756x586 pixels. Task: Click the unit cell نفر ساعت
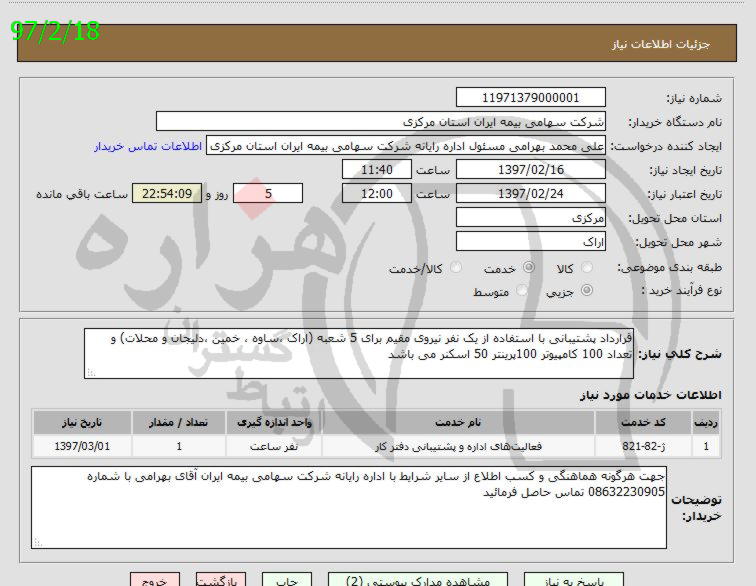(x=274, y=447)
